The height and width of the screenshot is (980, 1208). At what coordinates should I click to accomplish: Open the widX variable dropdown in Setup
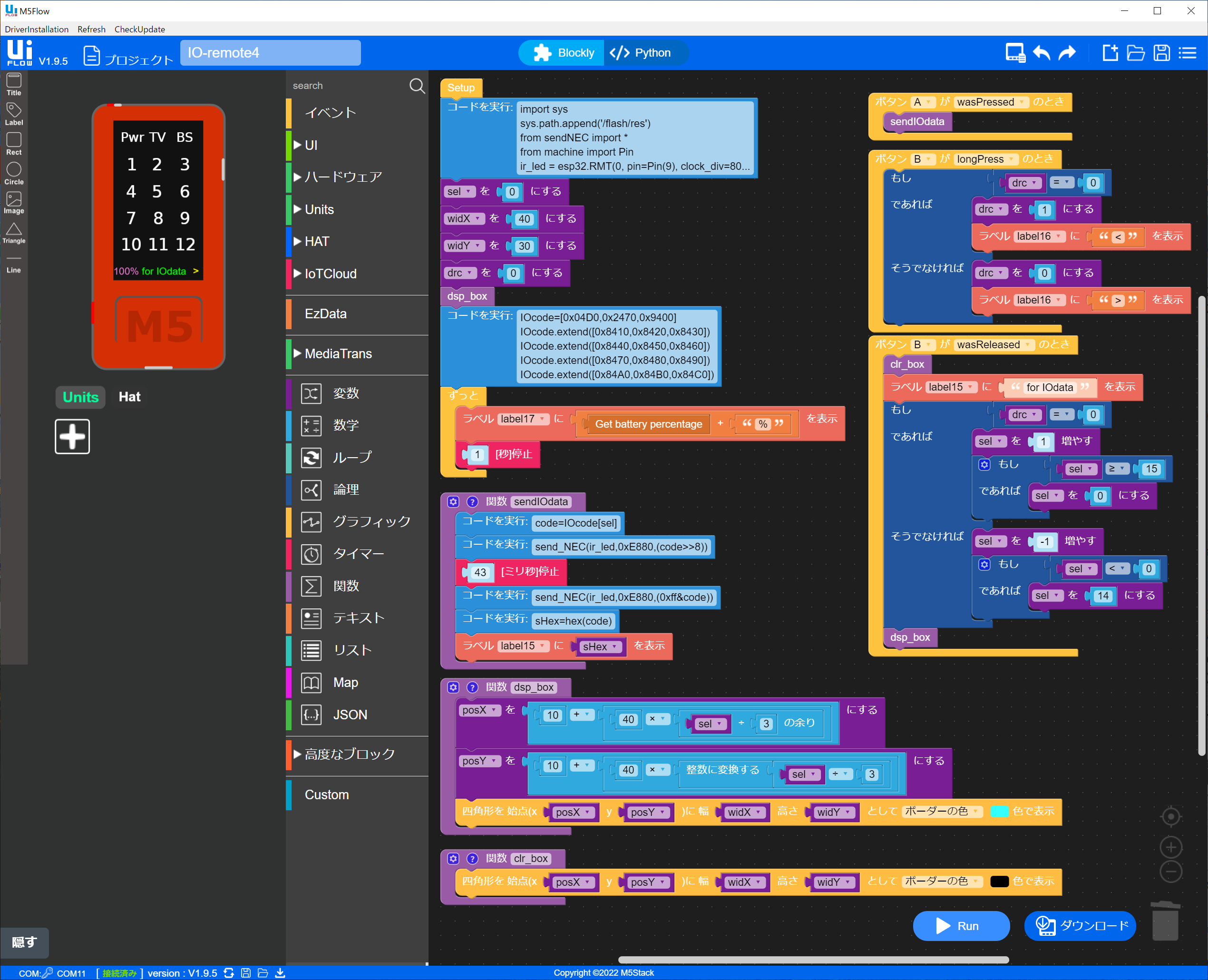tap(464, 218)
